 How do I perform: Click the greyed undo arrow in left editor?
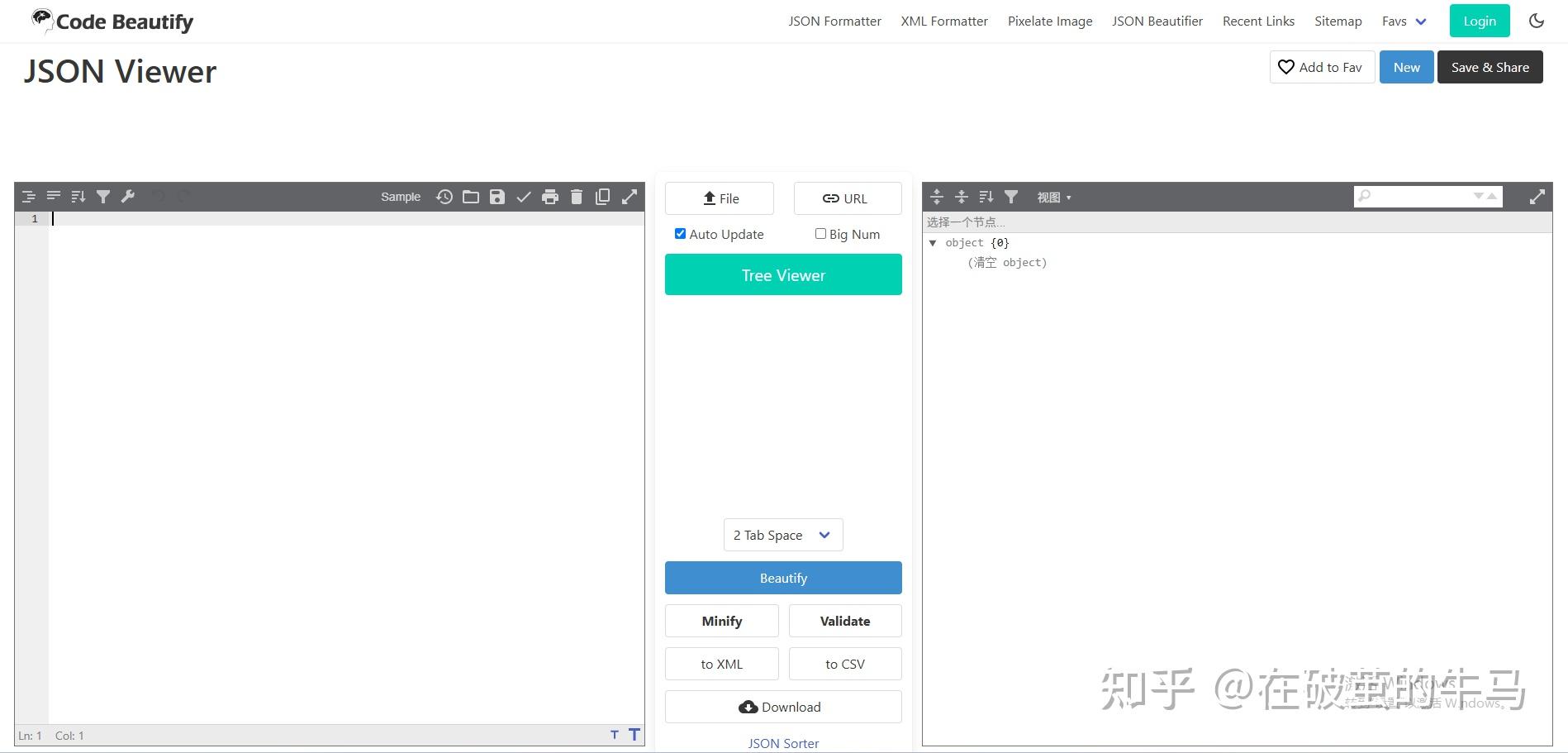(x=159, y=197)
